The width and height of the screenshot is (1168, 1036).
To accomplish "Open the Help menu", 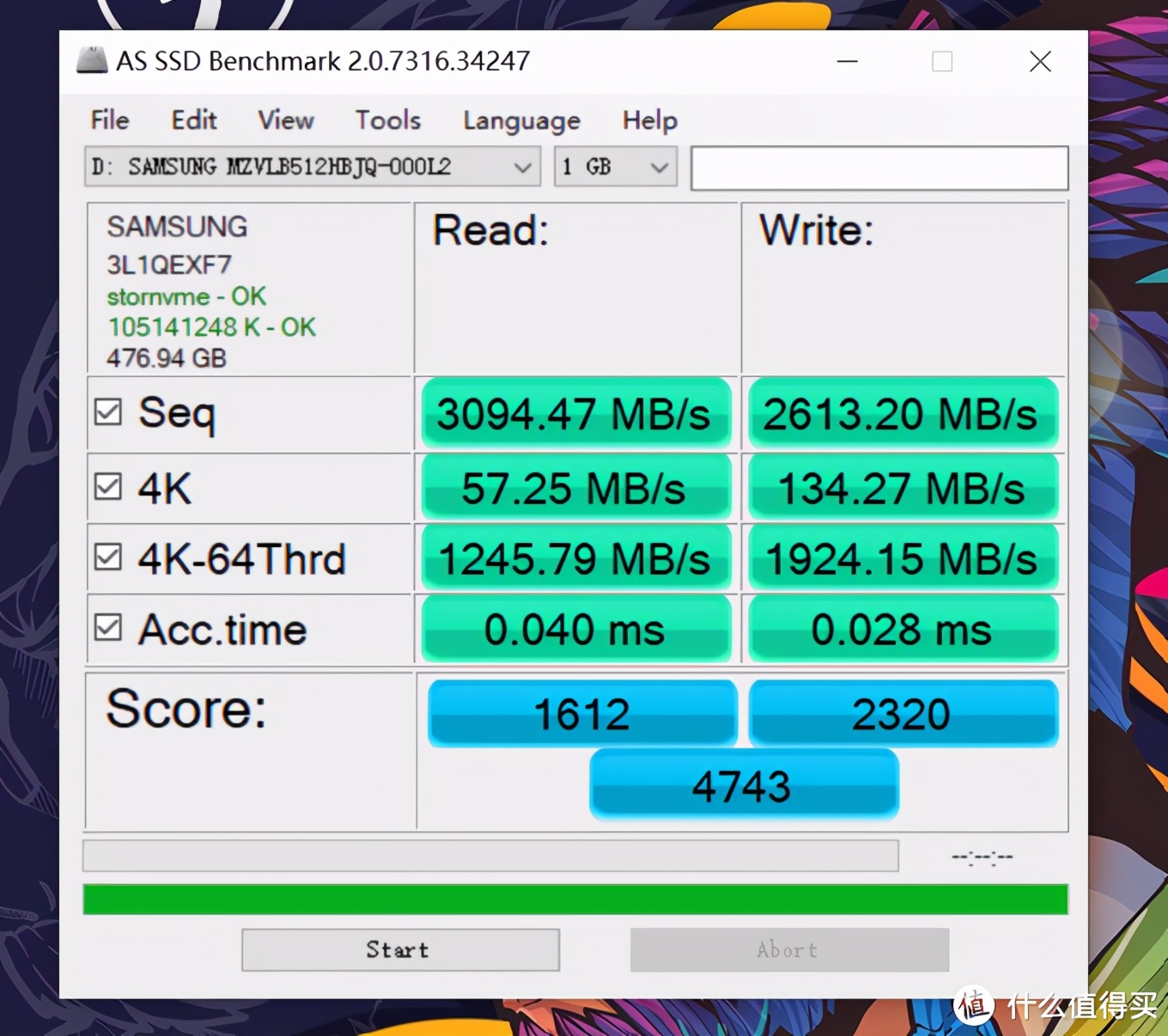I will pos(650,120).
